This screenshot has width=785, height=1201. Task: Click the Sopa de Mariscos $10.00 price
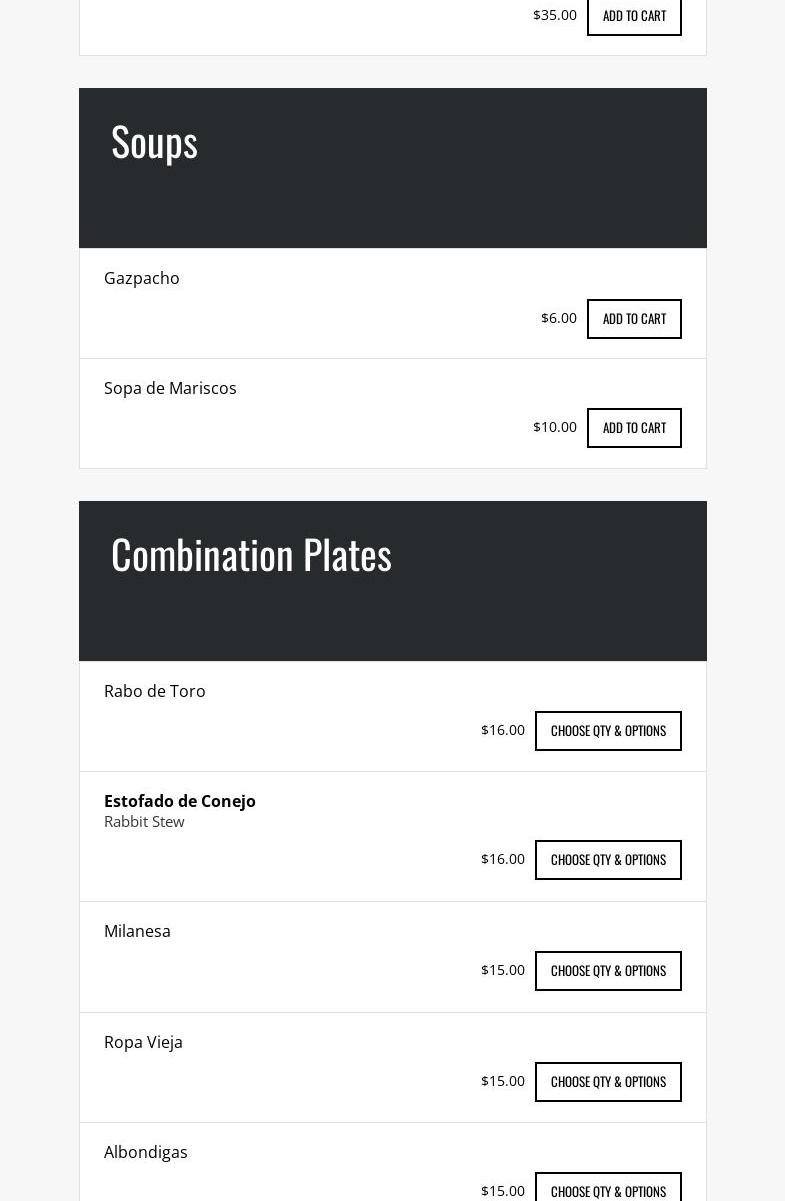555,427
